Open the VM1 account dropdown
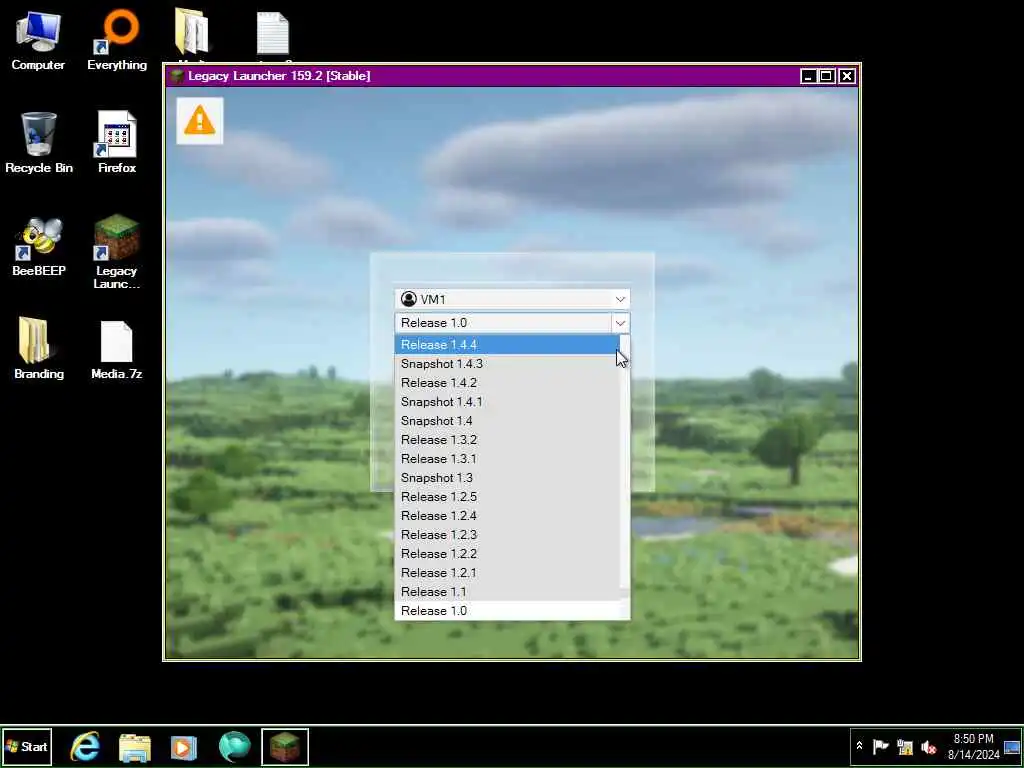The image size is (1024, 768). [512, 299]
